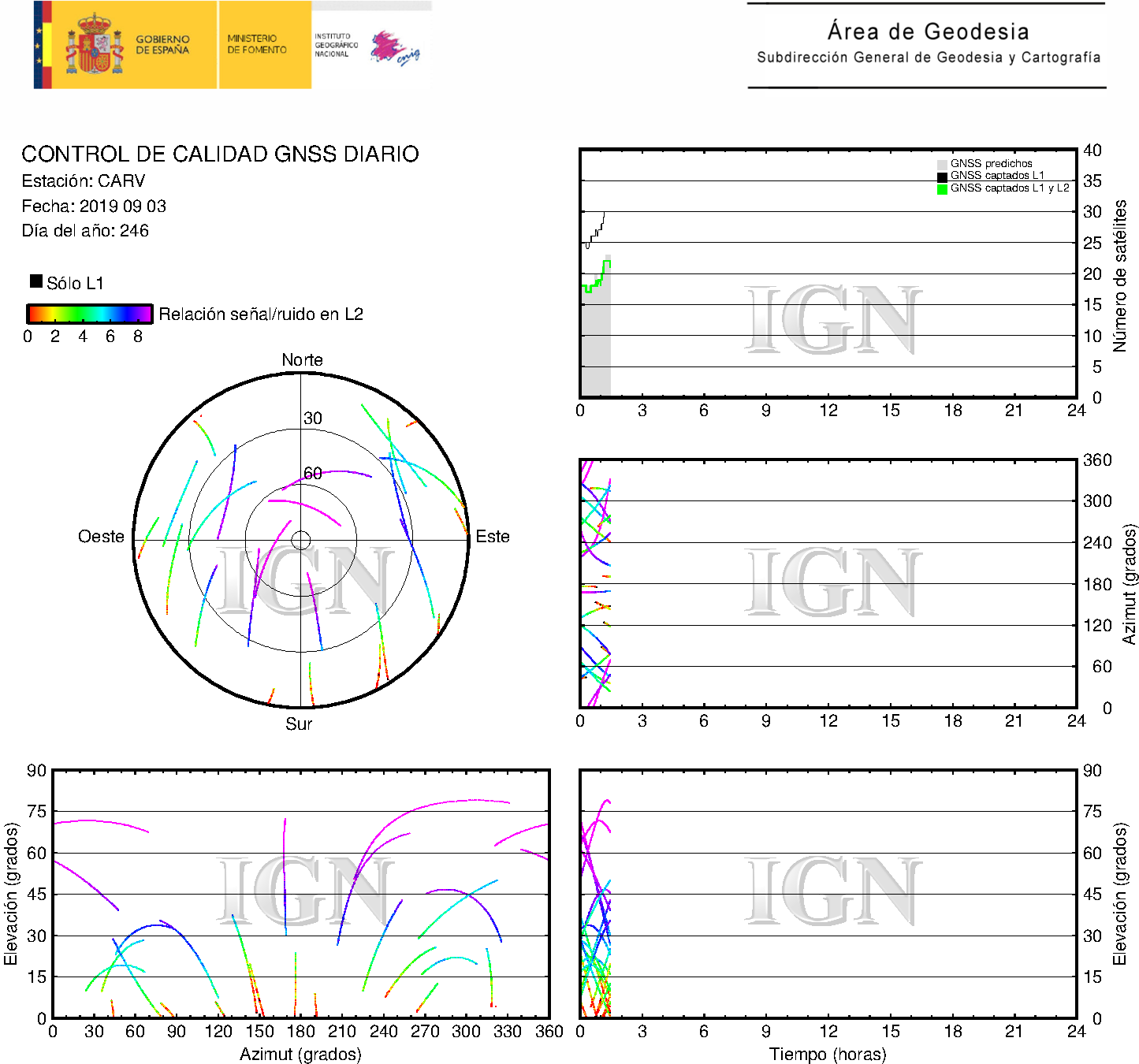Viewport: 1139px width, 1064px height.
Task: Click GNSS captados L1 y L2 legend text
Action: click(x=1010, y=188)
